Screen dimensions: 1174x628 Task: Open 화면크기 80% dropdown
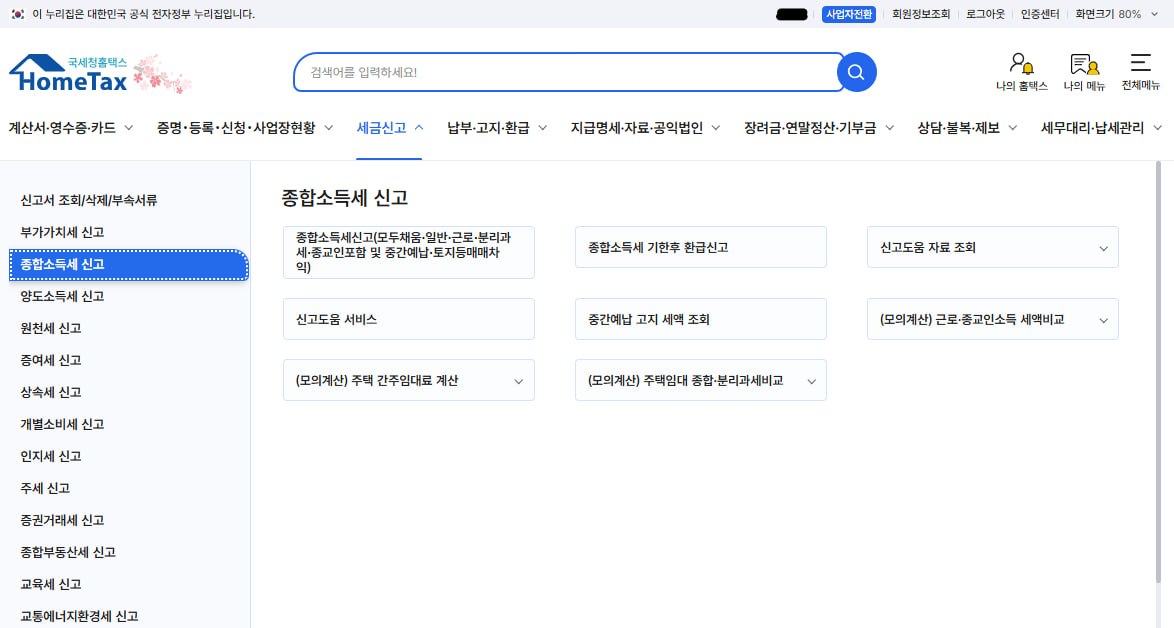point(1116,14)
